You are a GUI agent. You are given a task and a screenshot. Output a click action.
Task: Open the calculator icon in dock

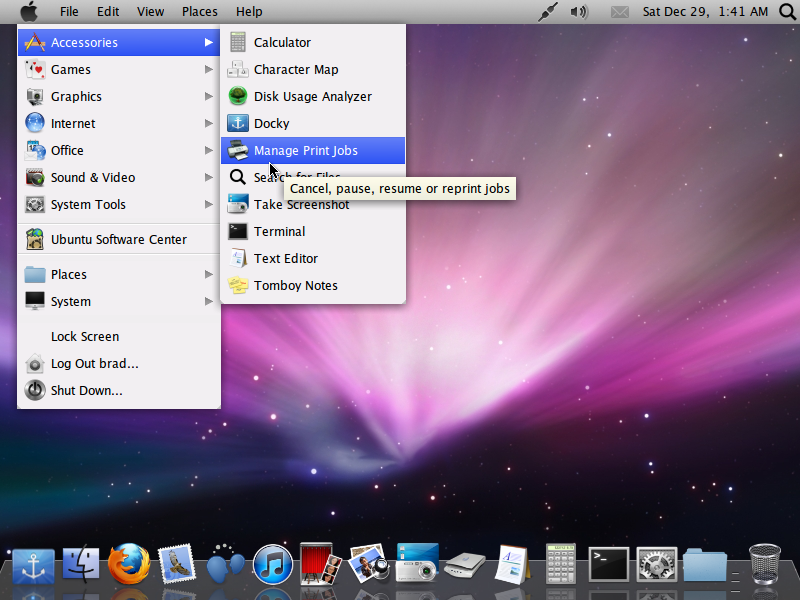(560, 564)
